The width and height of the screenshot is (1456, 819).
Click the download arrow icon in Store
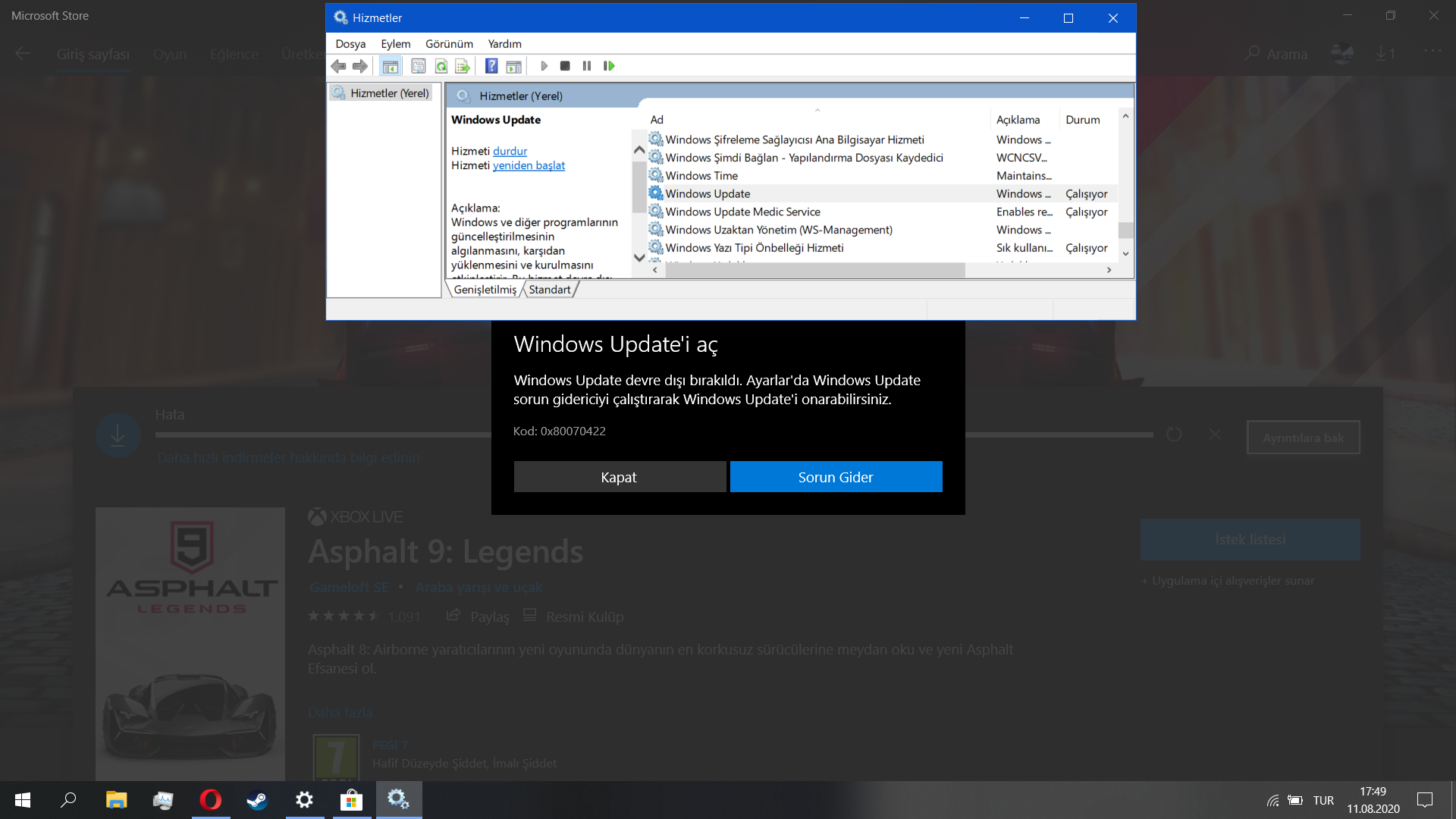[118, 435]
